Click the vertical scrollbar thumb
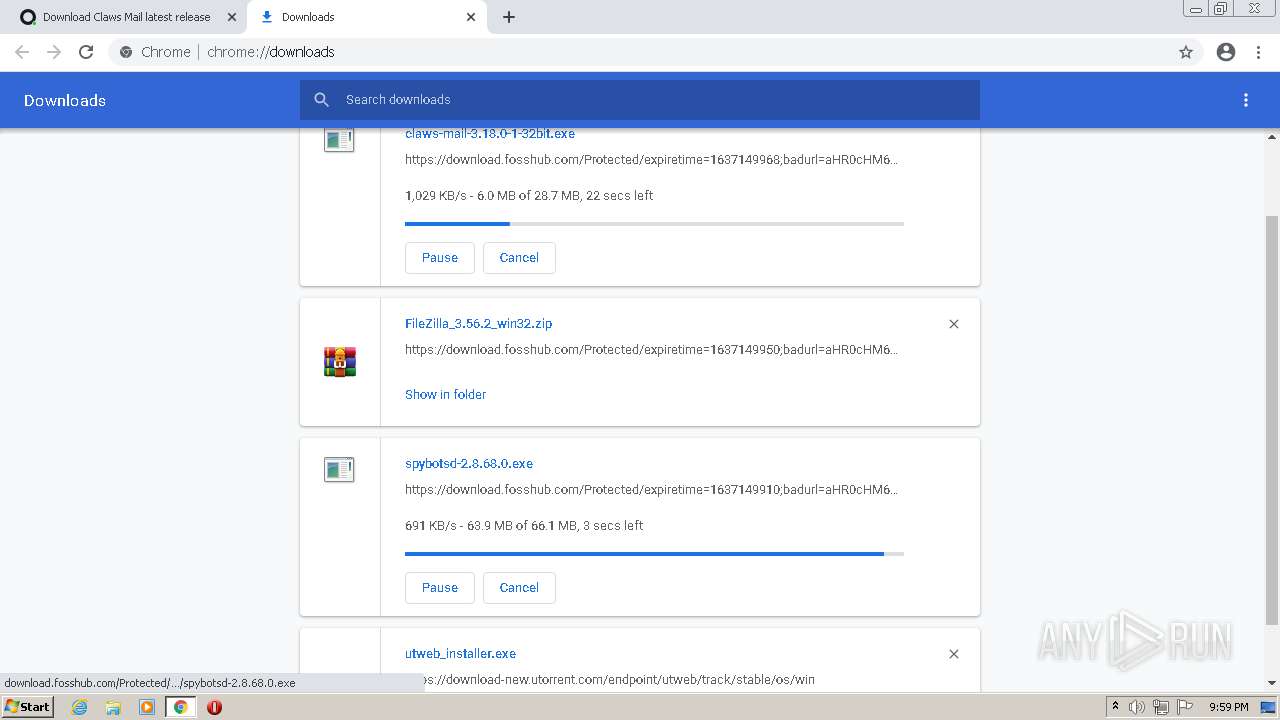This screenshot has height=720, width=1280. click(1272, 418)
